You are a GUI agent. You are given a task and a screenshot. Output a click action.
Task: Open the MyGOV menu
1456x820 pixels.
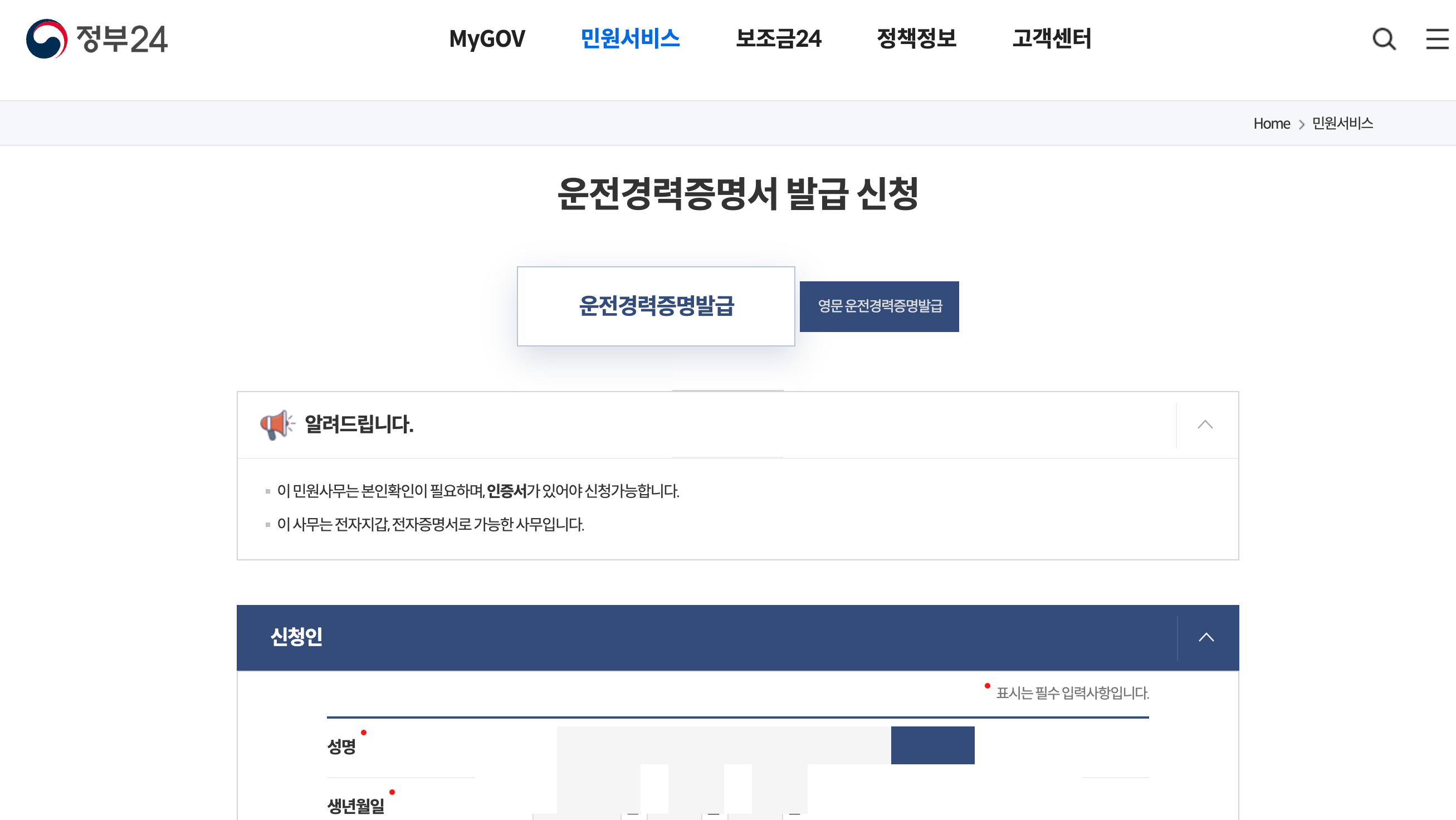487,38
